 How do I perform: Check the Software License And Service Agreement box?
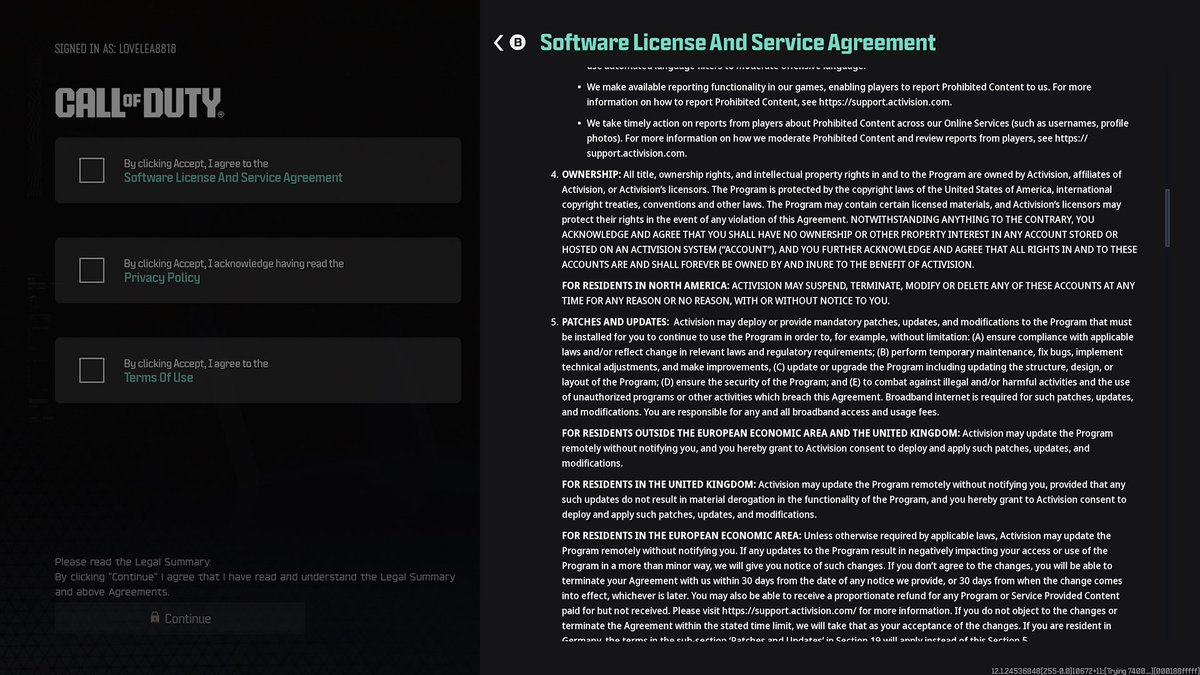(x=92, y=170)
